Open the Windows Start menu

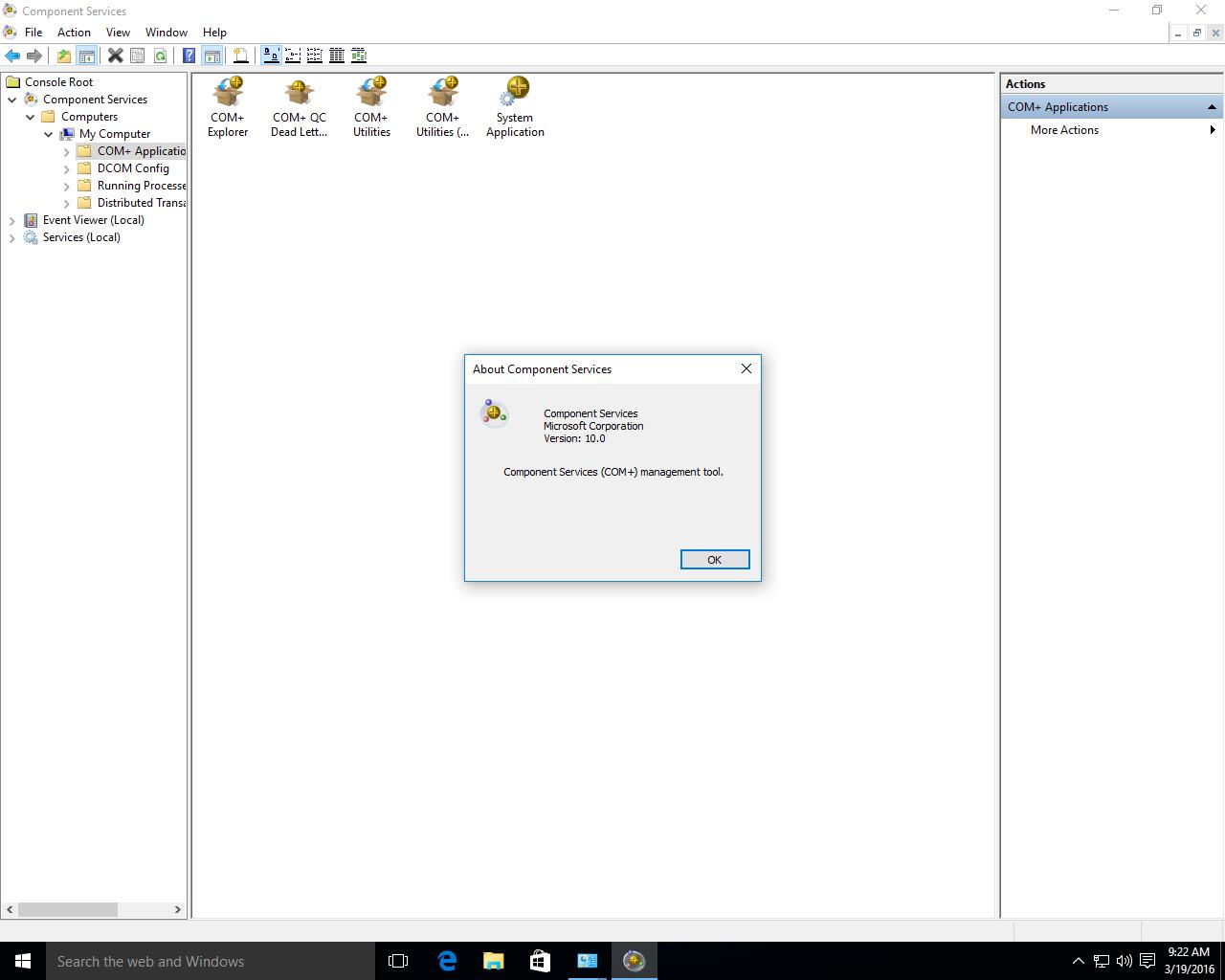pos(23,961)
